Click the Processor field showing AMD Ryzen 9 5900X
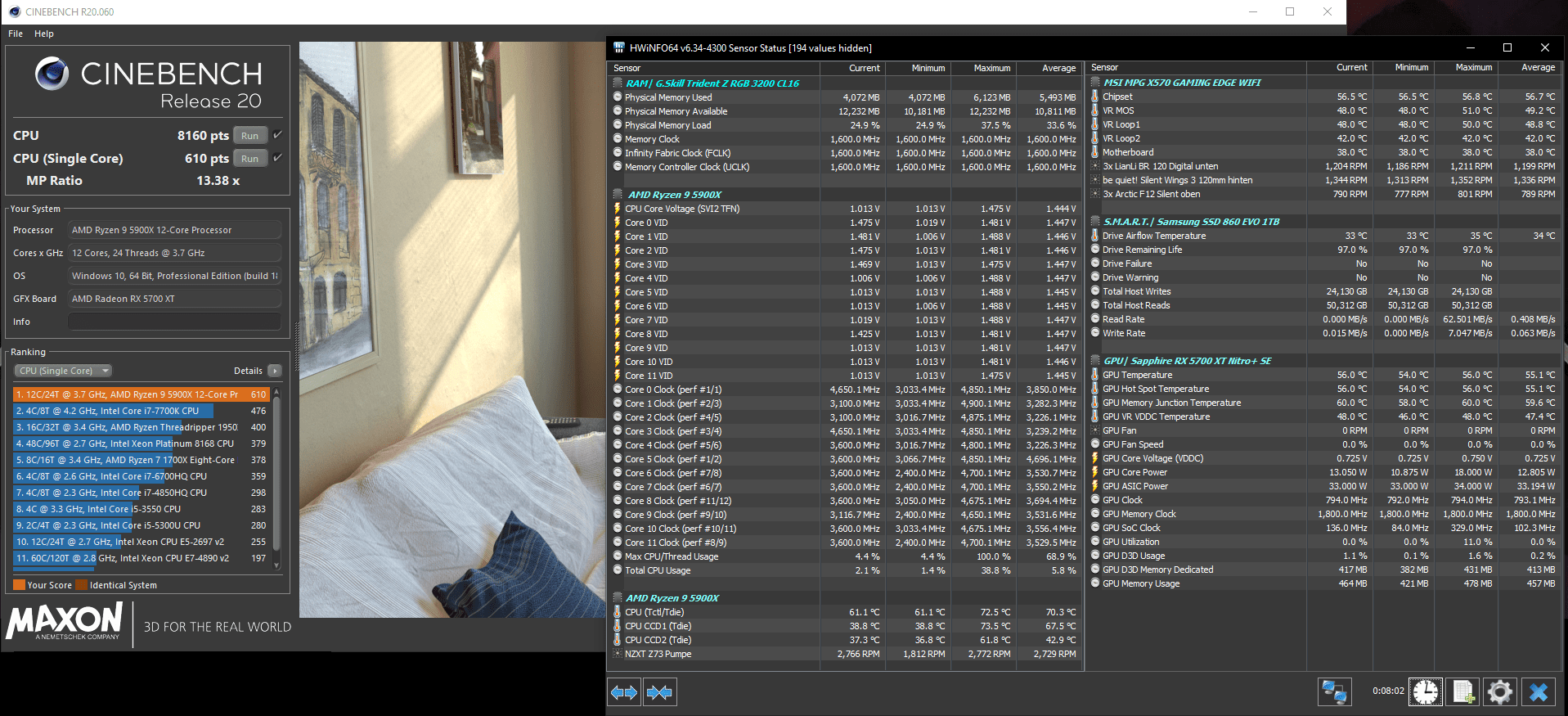1568x716 pixels. 174,230
